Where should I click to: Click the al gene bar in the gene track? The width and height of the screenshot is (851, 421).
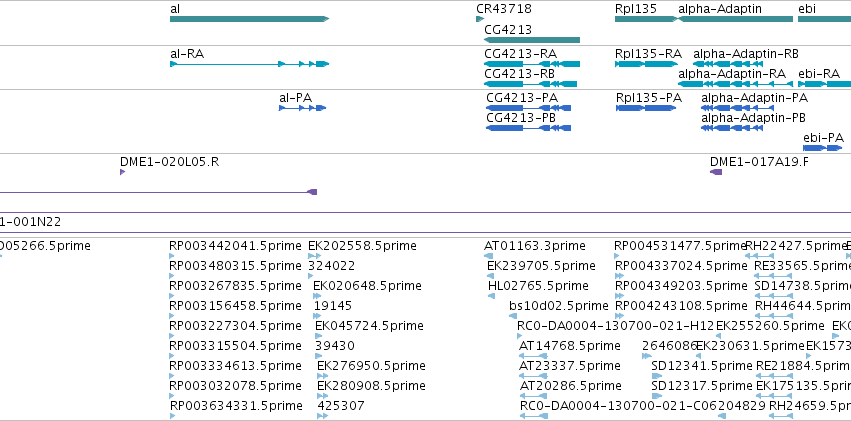249,19
